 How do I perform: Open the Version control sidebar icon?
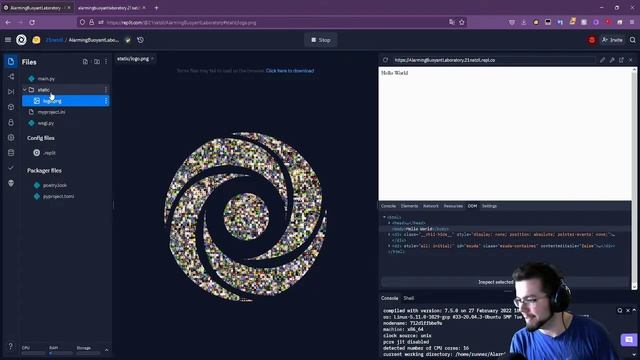click(x=11, y=77)
